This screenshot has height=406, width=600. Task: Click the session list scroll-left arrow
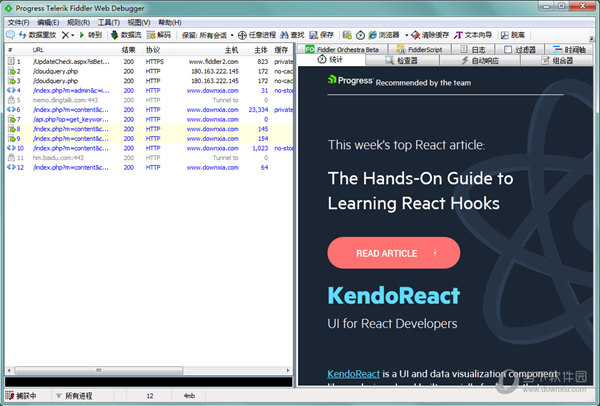9,370
